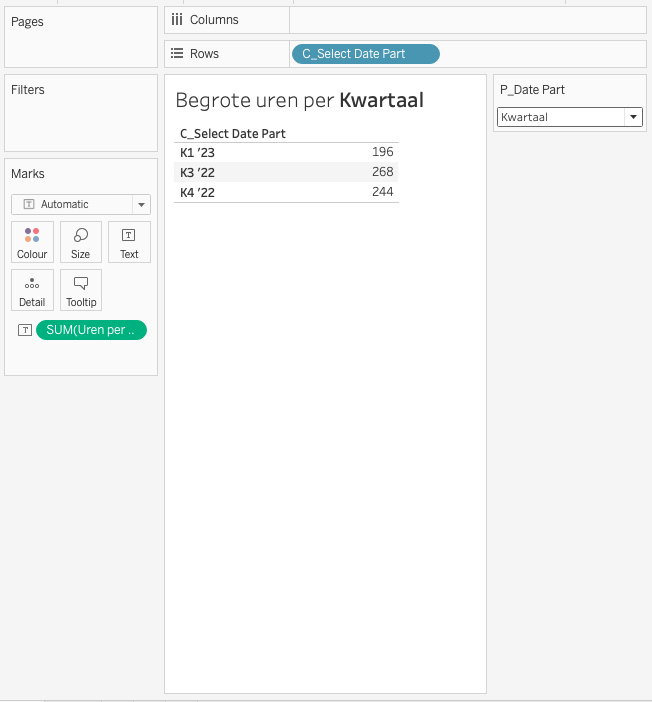Click the text icon beside SUM(Uren per) pill
Viewport: 652px width, 702px height.
pos(25,331)
